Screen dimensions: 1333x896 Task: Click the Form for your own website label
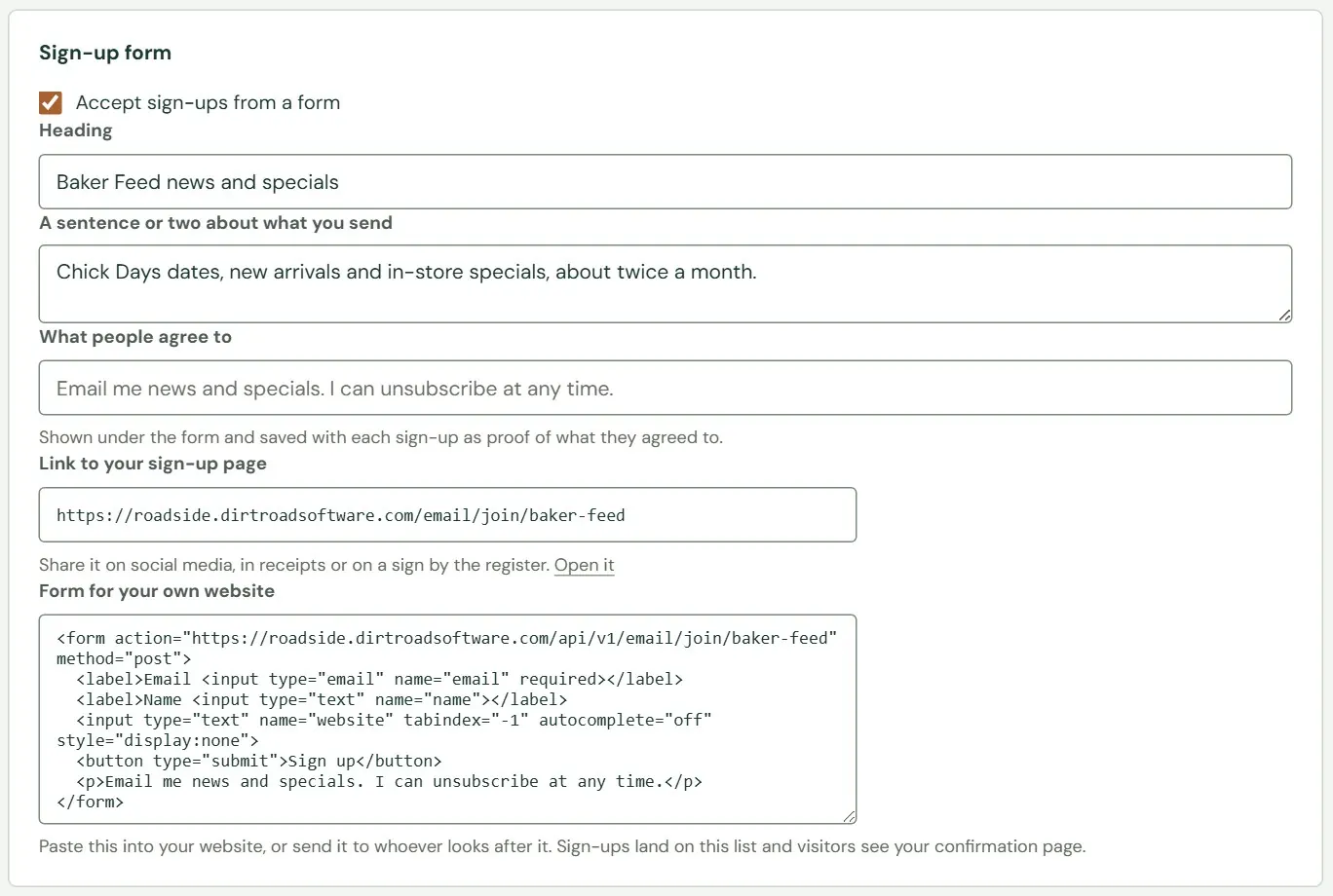tap(157, 591)
